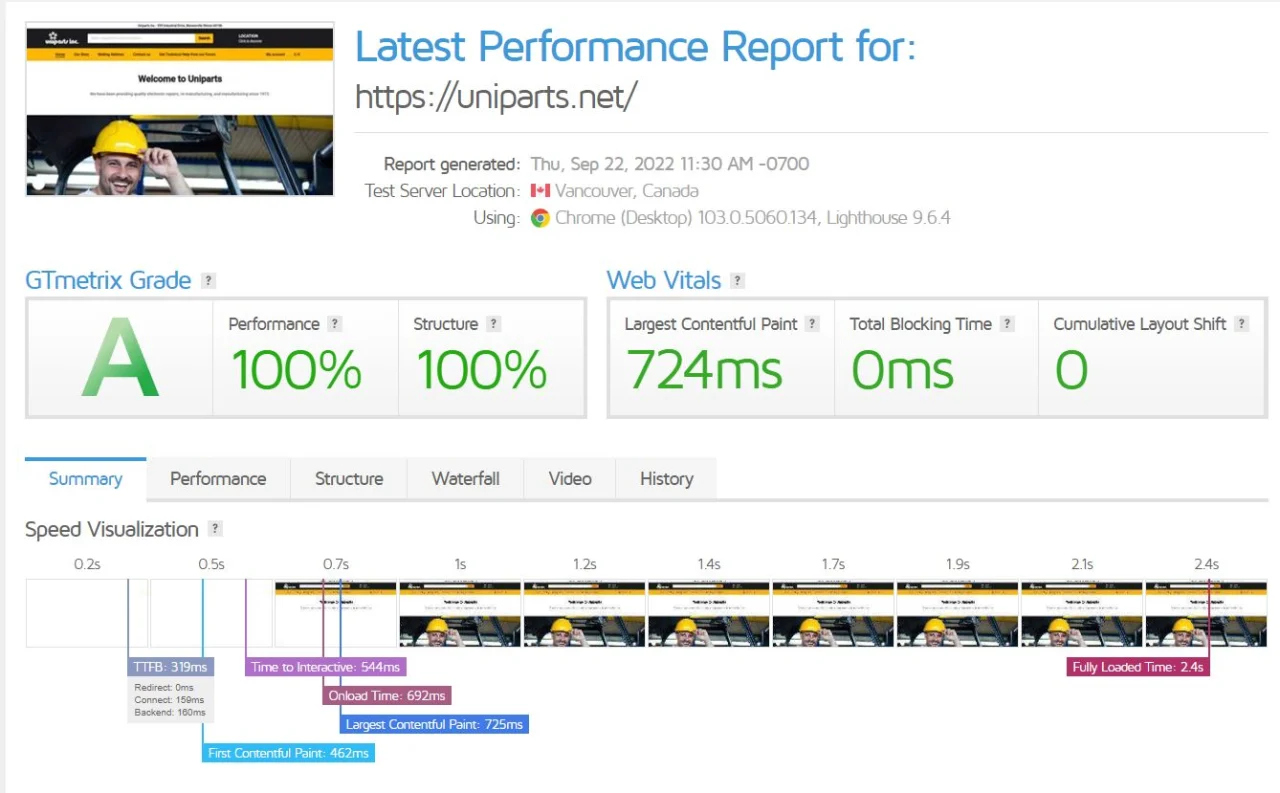Select the Summary tab

coord(86,479)
